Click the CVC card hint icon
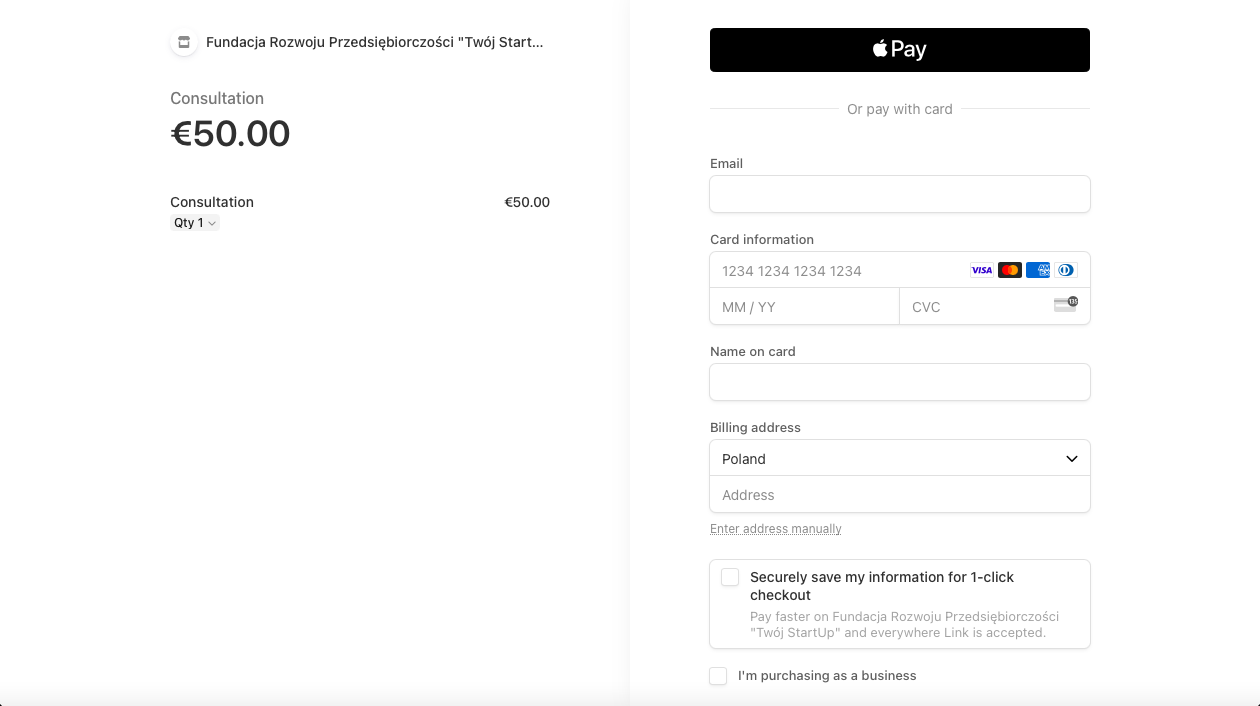This screenshot has height=706, width=1260. click(1066, 304)
